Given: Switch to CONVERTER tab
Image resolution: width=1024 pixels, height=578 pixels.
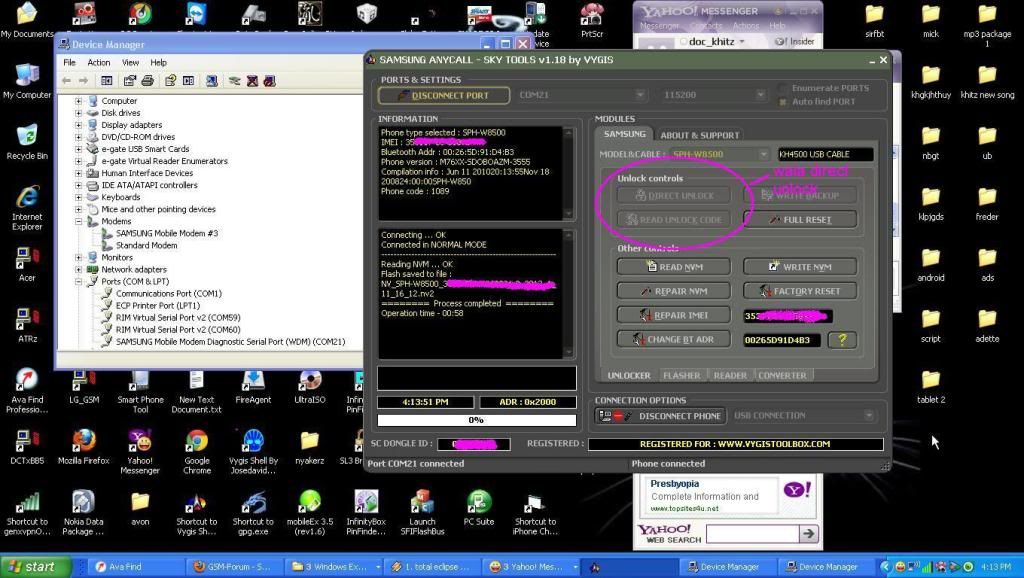Looking at the screenshot, I should coord(782,376).
